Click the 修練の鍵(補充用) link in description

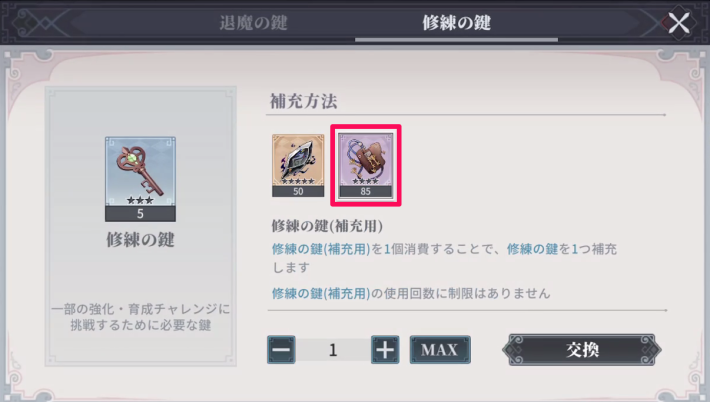pyautogui.click(x=321, y=249)
